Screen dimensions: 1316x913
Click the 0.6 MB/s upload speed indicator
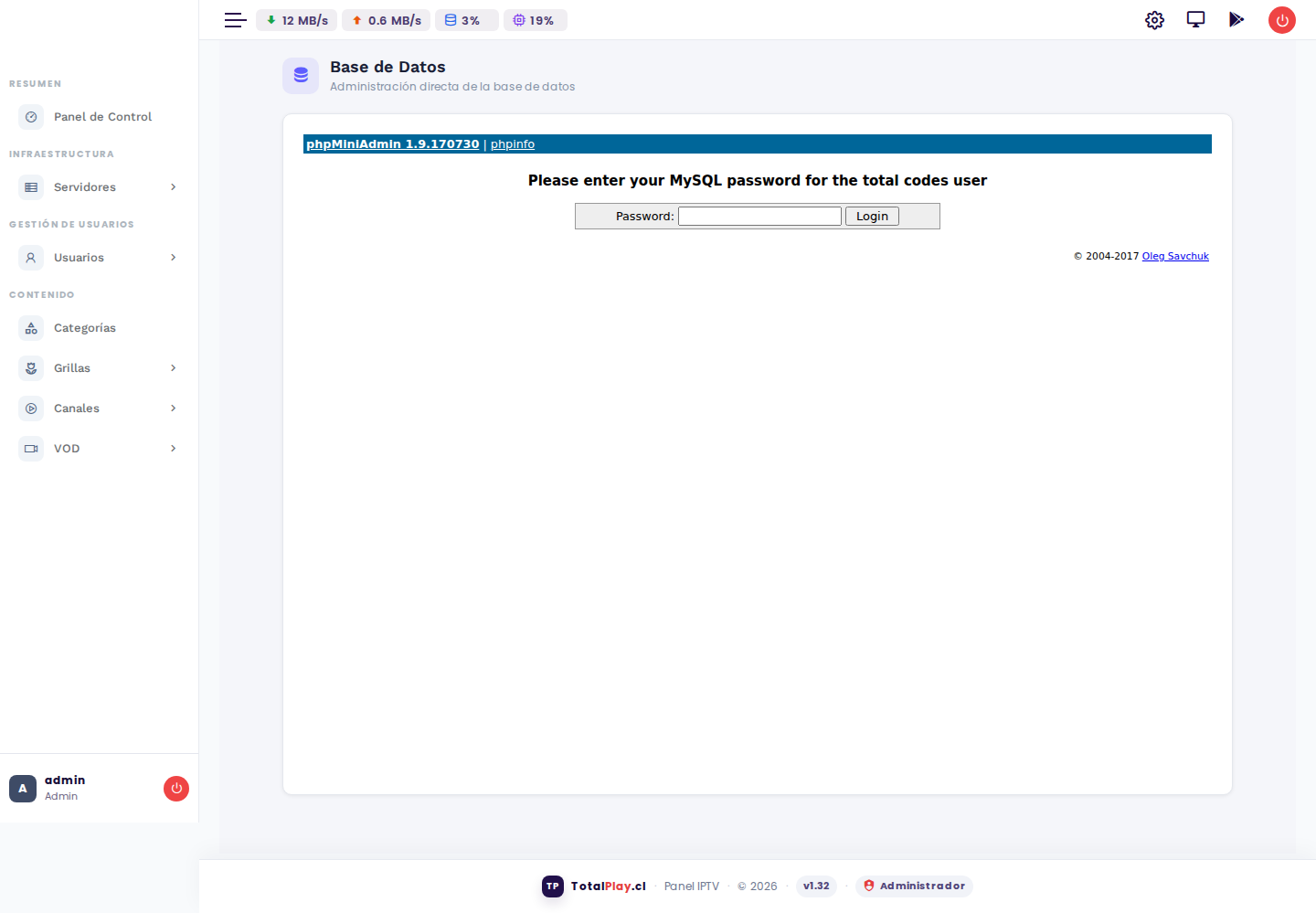tap(386, 20)
